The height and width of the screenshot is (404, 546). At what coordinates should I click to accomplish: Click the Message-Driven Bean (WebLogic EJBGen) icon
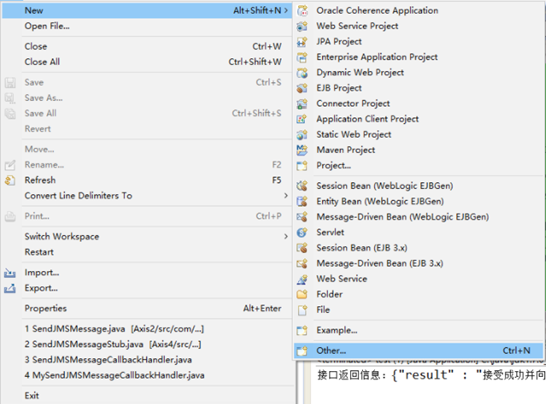click(x=302, y=217)
